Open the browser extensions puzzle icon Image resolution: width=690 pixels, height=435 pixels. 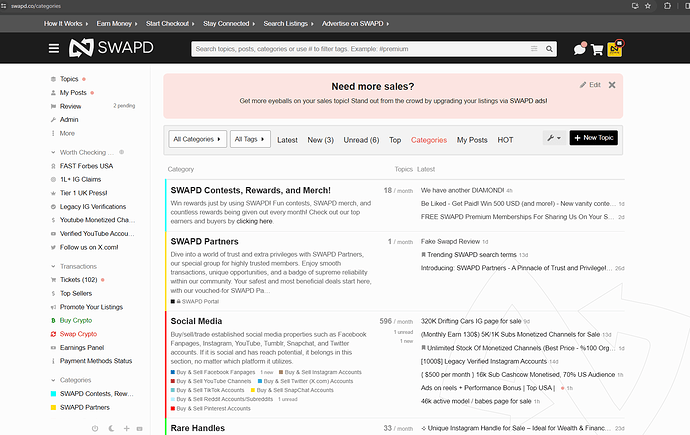668,6
